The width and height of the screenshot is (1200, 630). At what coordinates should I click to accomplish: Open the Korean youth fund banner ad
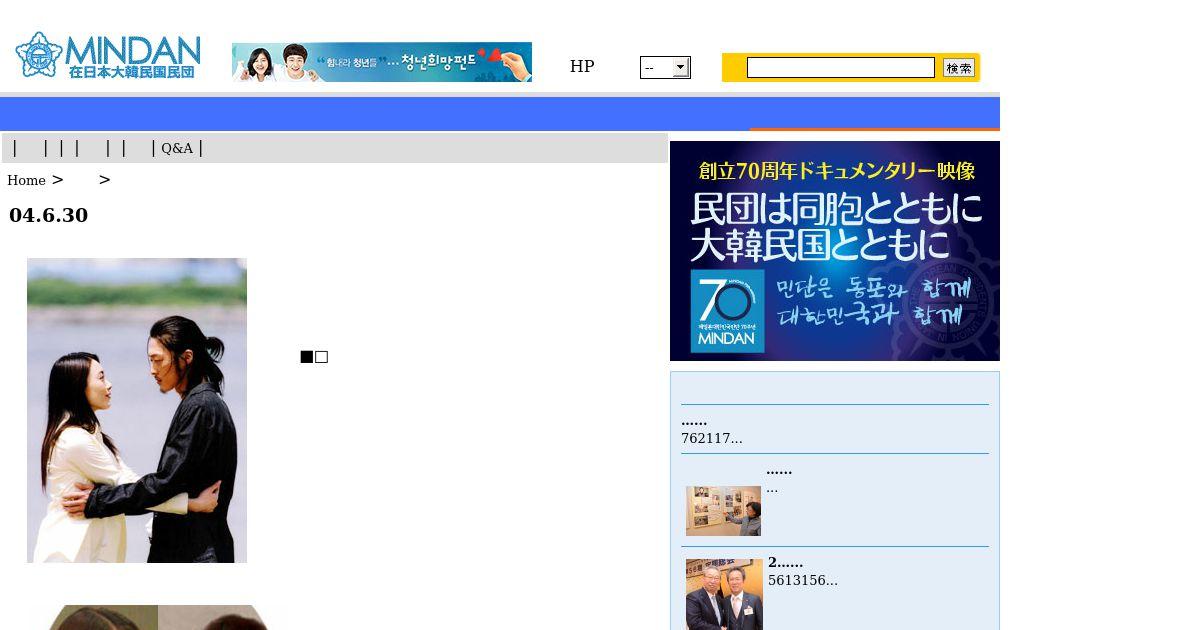382,62
